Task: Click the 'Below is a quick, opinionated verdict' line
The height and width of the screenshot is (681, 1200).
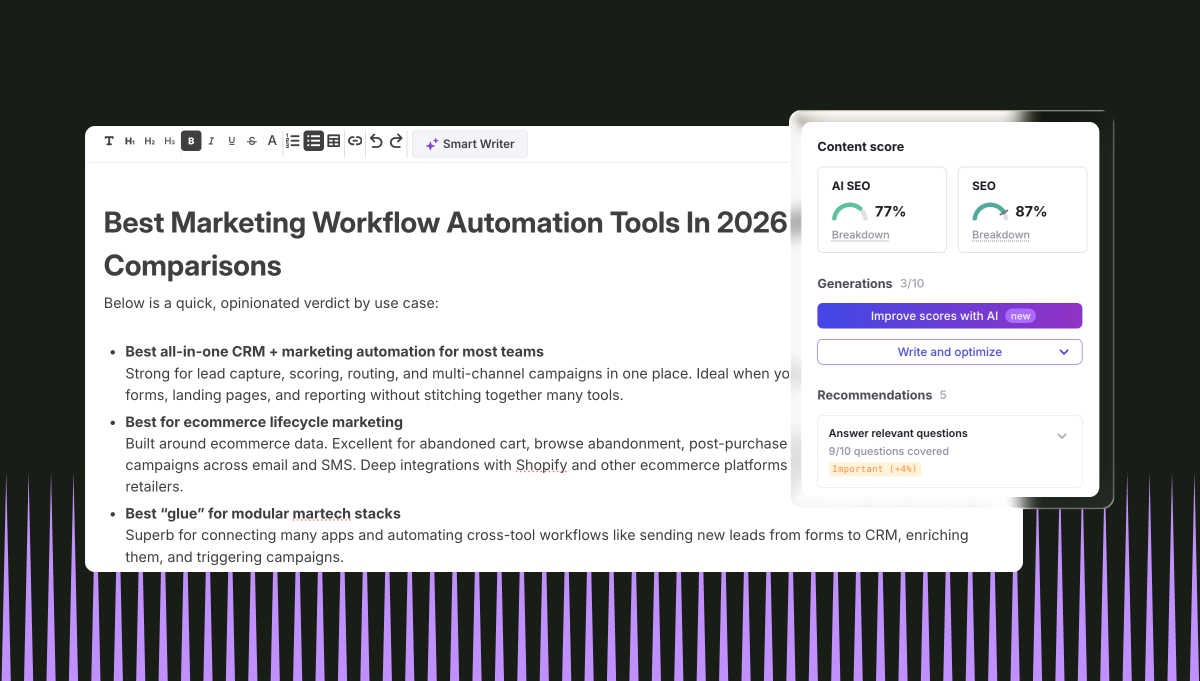Action: (271, 303)
